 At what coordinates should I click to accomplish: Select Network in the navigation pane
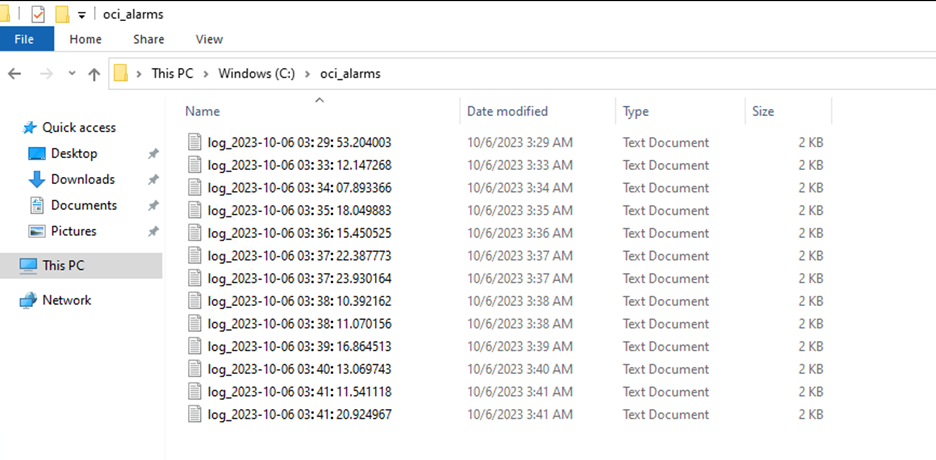coord(67,300)
